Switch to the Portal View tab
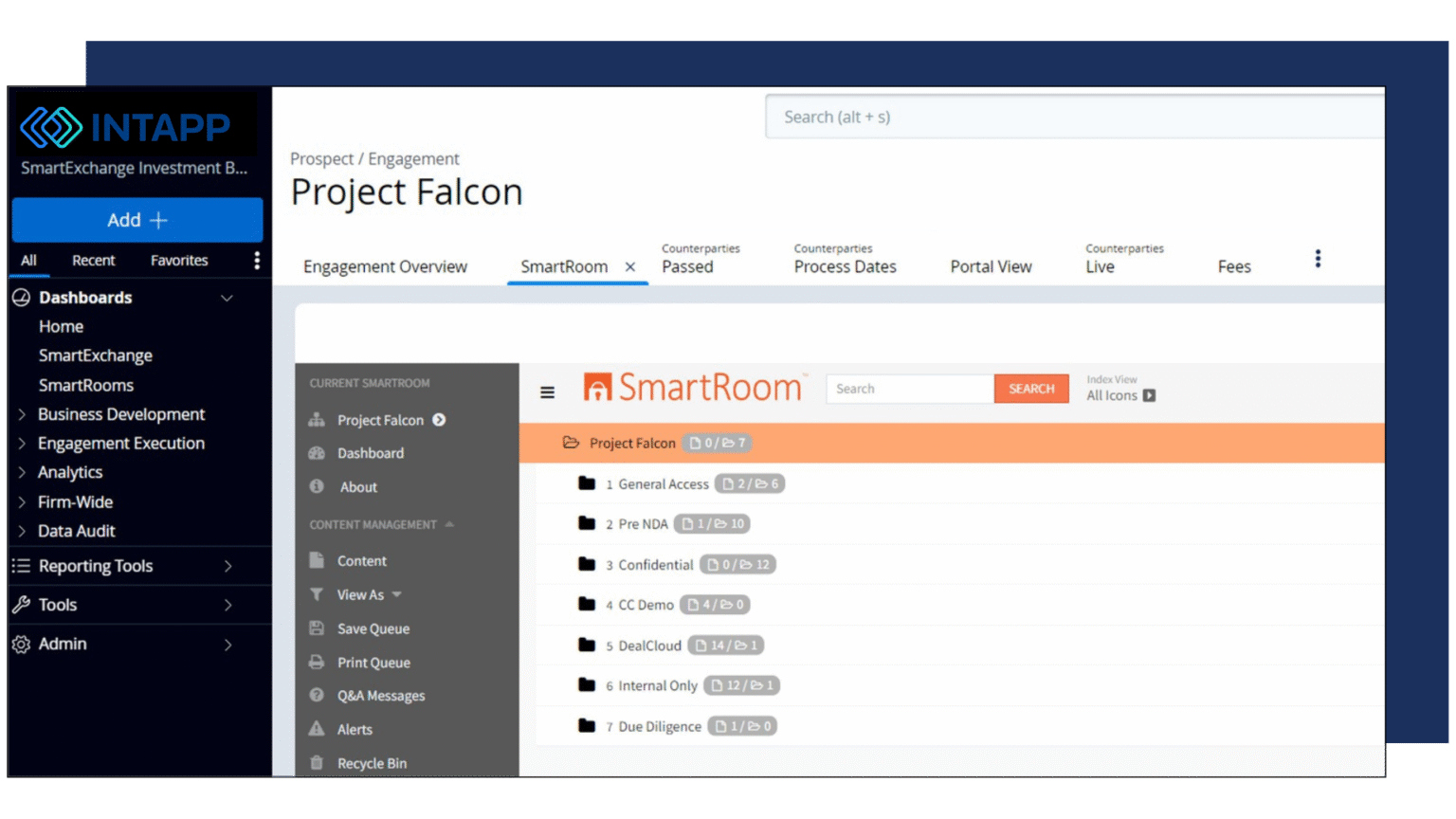The width and height of the screenshot is (1456, 819). tap(991, 267)
